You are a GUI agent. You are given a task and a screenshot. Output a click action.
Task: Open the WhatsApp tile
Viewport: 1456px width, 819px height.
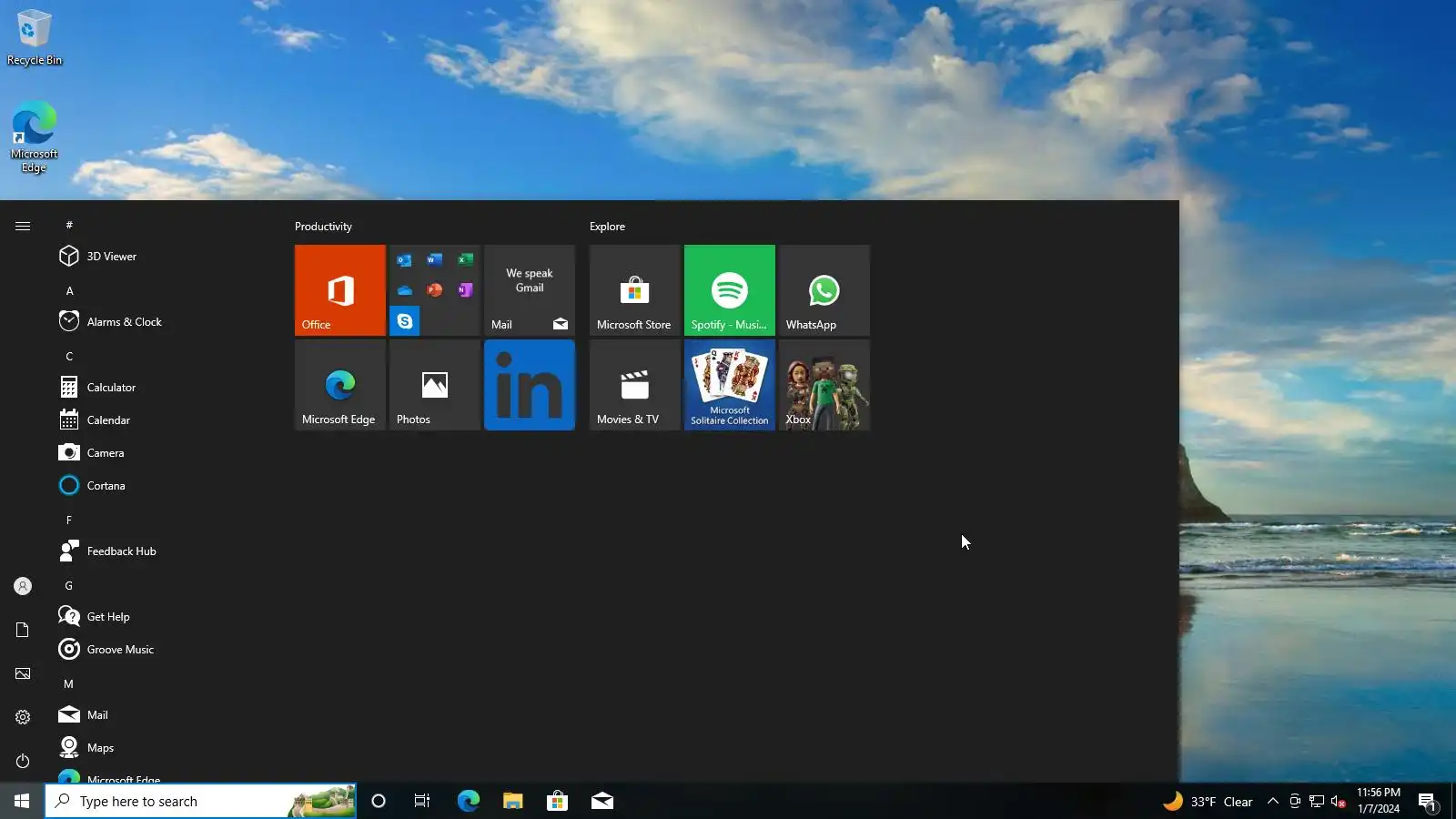coord(824,290)
